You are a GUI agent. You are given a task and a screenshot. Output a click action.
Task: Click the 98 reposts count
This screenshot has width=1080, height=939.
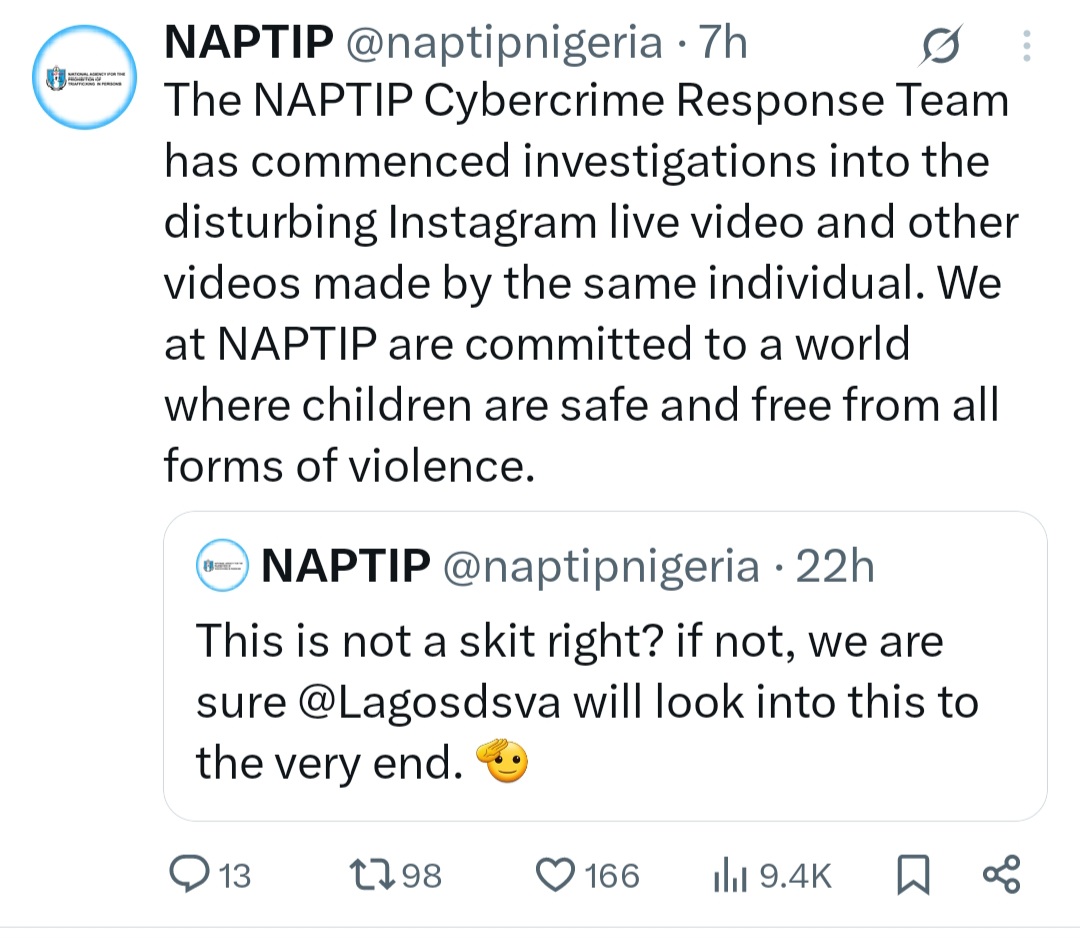(x=420, y=876)
